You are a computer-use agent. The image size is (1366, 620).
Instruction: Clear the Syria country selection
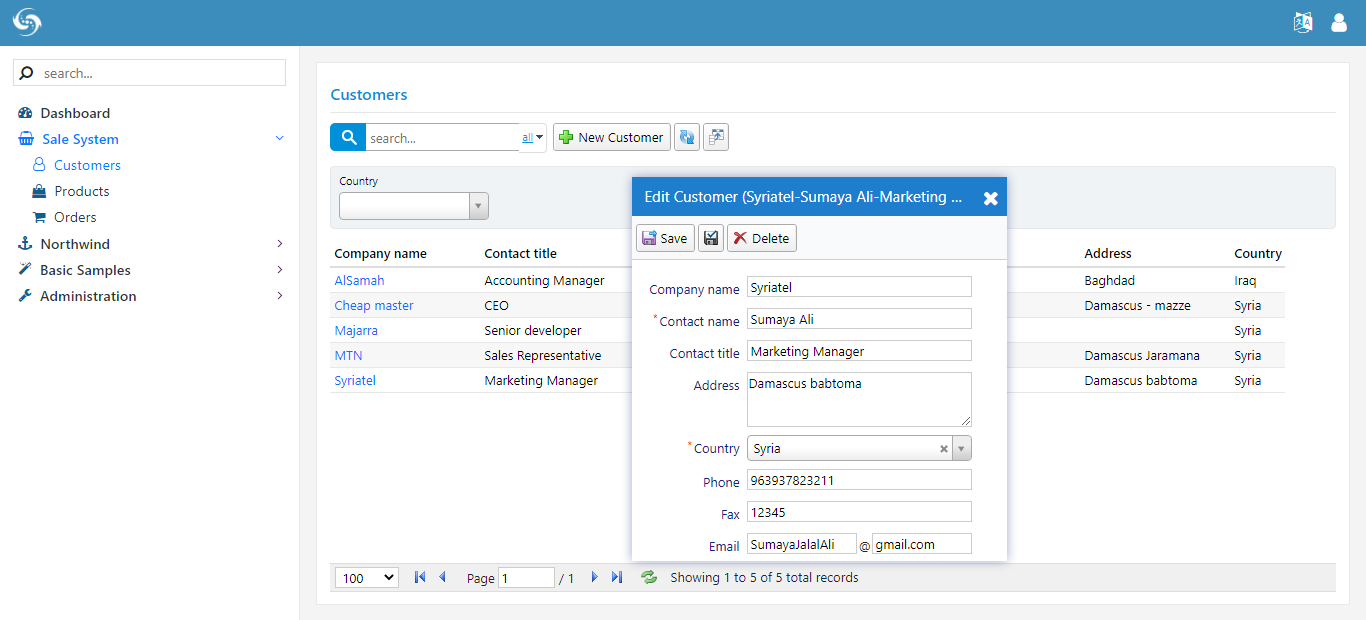[943, 449]
